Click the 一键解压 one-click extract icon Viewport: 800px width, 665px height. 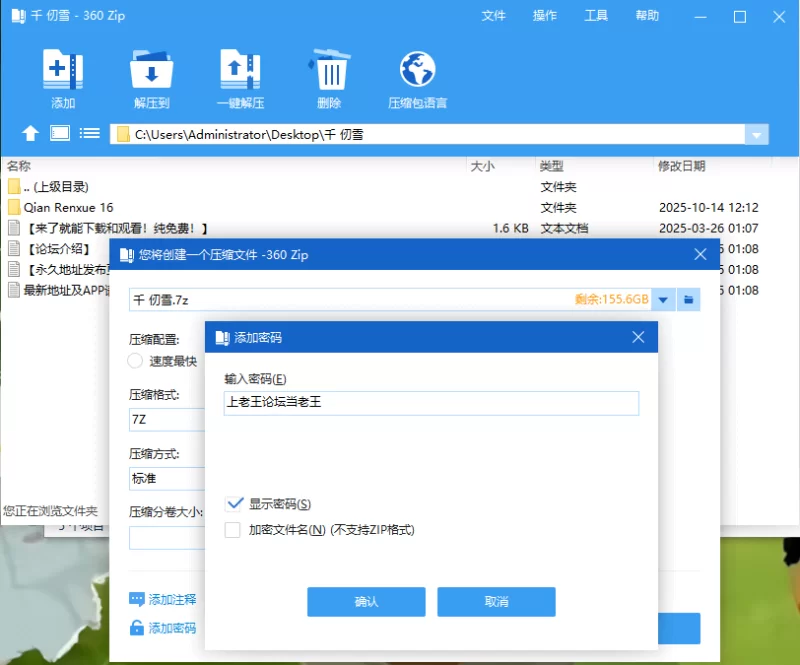point(240,72)
